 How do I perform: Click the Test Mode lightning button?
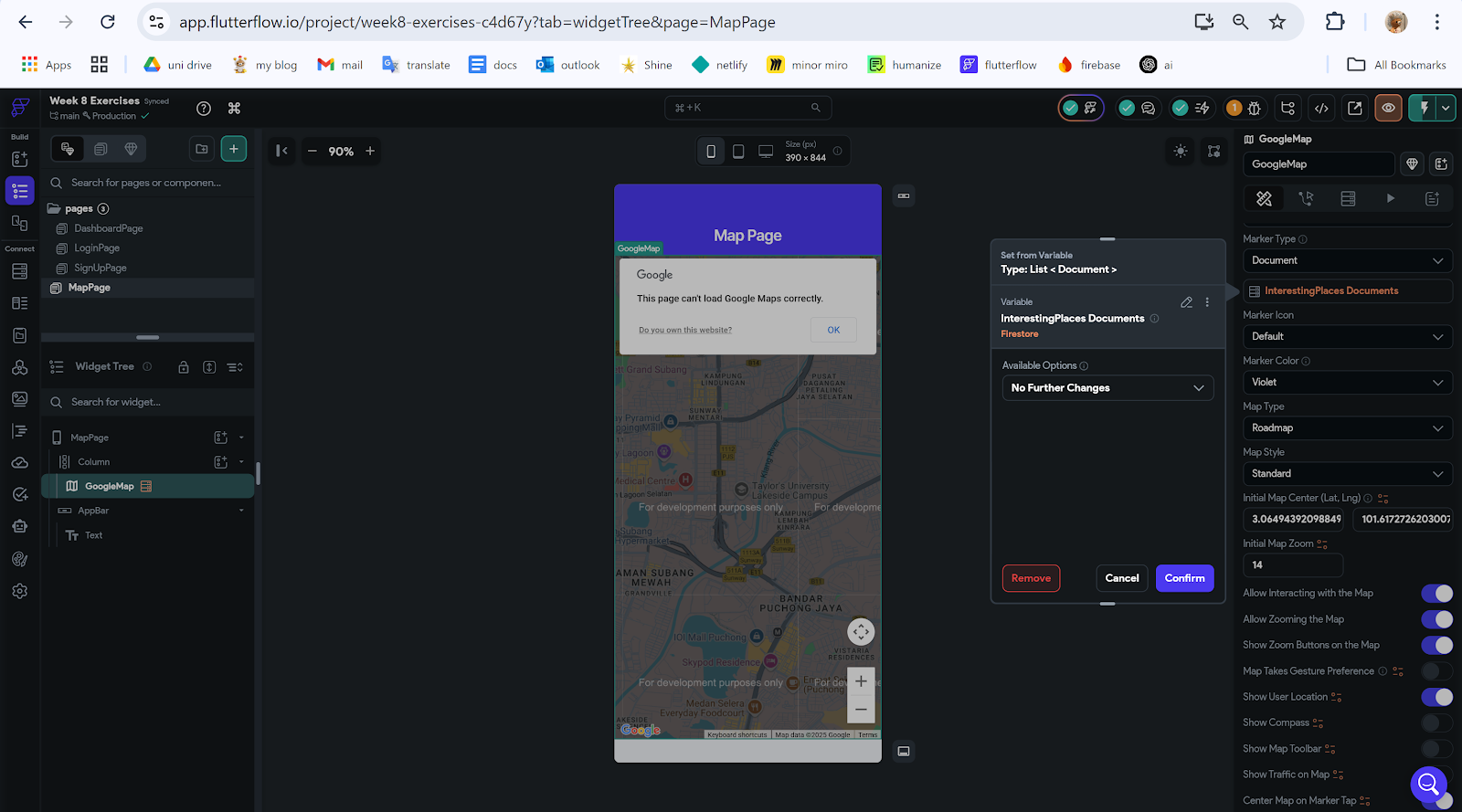tap(1424, 108)
